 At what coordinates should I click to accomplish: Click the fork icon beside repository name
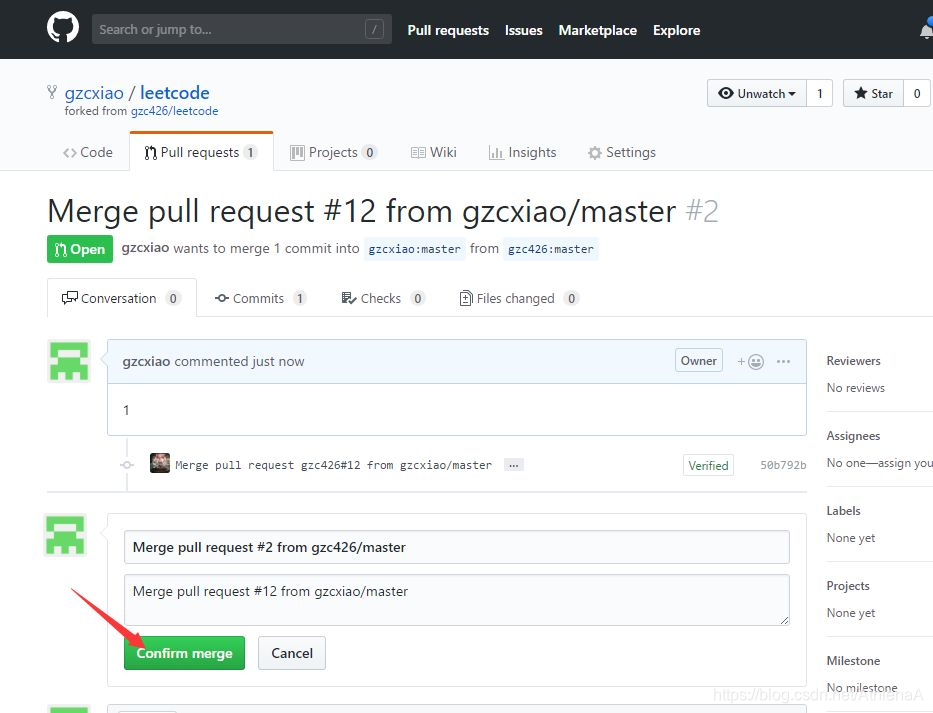click(52, 92)
